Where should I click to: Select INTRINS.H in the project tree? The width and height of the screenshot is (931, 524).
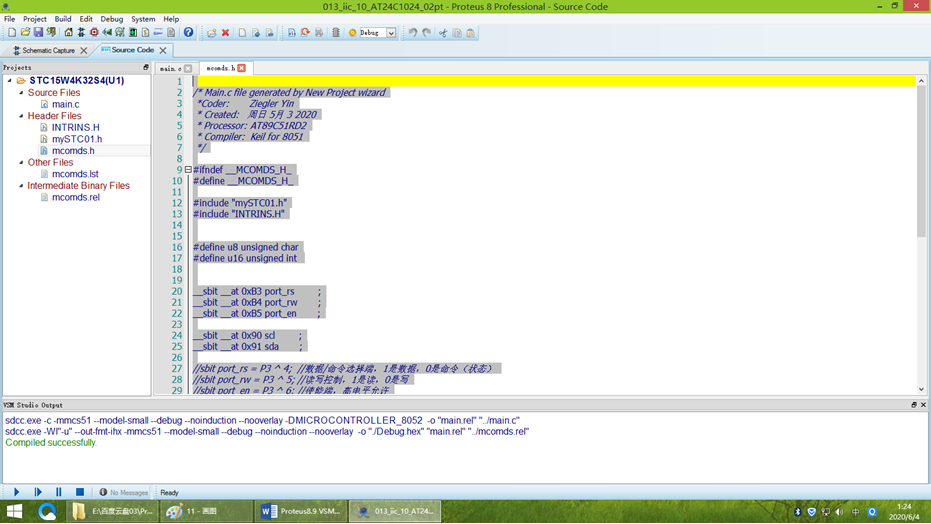point(75,127)
